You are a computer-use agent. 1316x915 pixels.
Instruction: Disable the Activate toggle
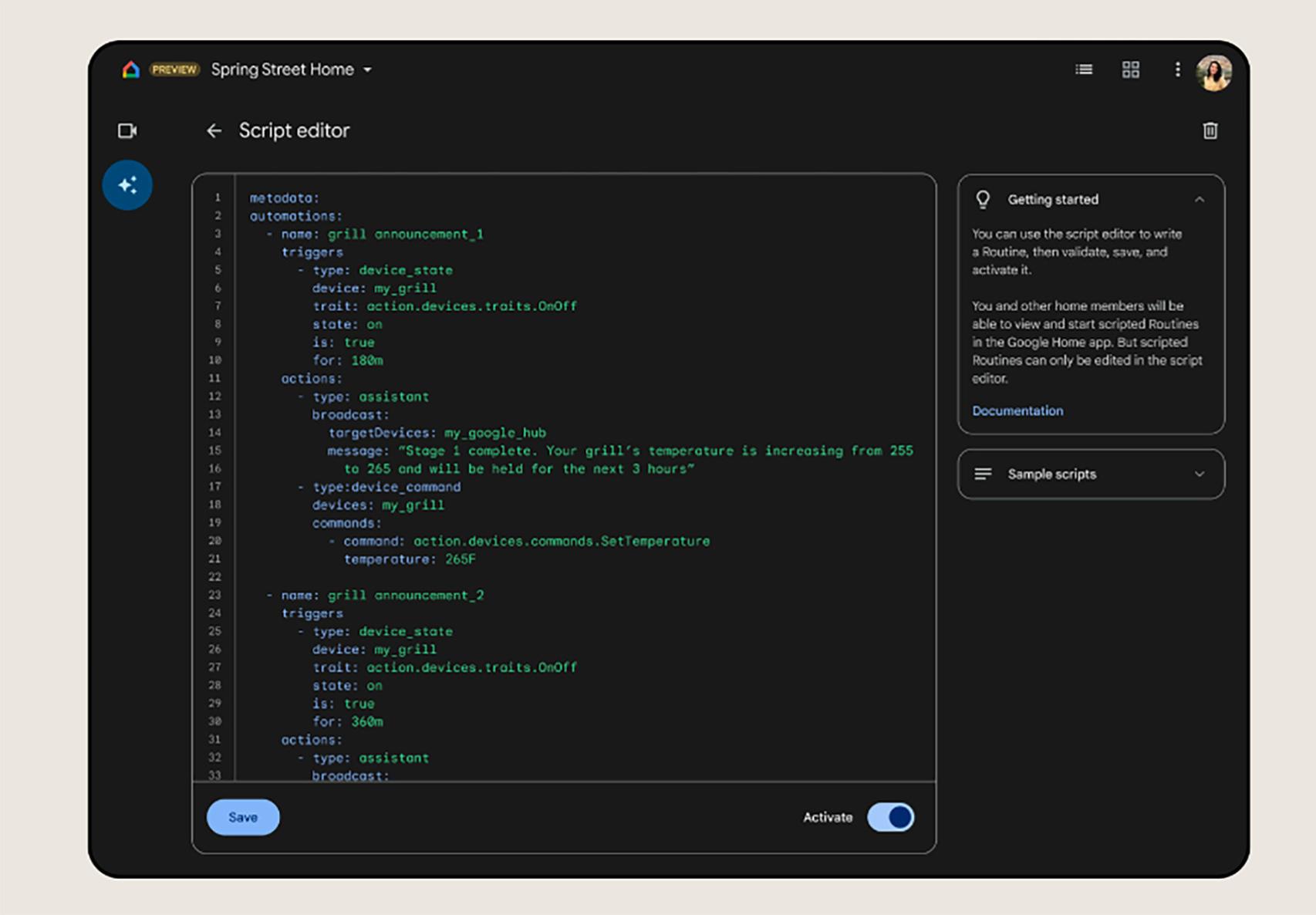(890, 817)
